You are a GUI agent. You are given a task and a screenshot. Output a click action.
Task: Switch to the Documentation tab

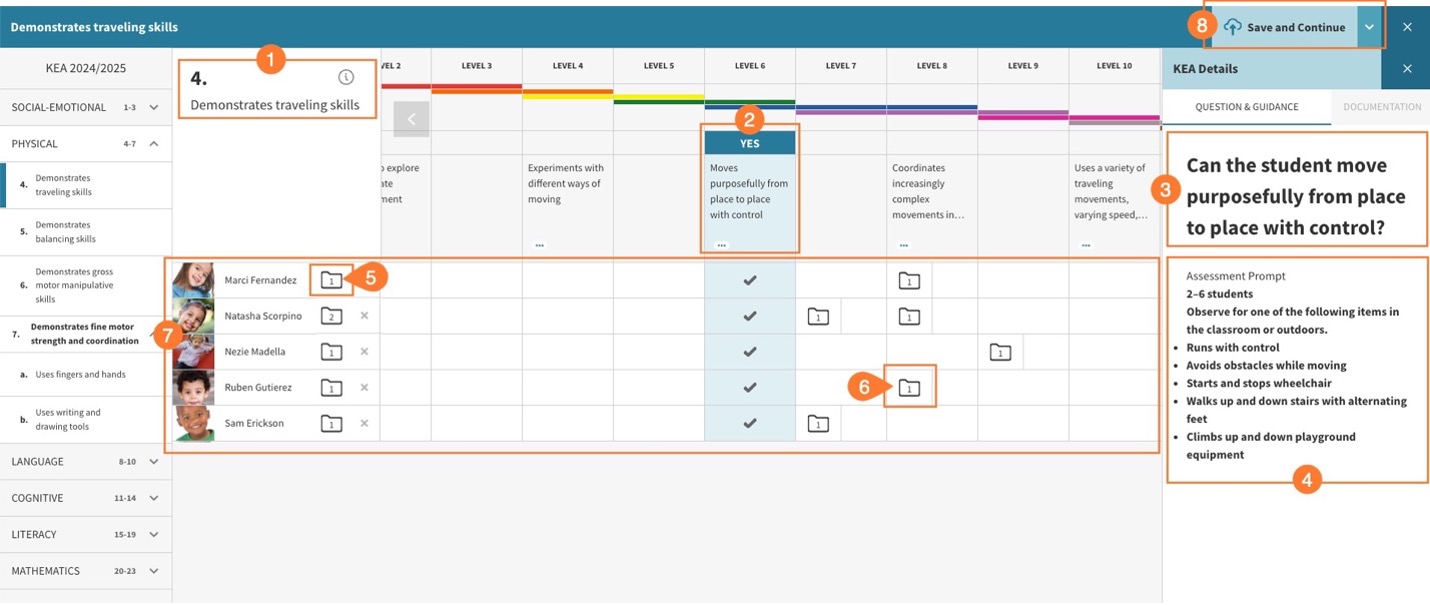[1381, 107]
